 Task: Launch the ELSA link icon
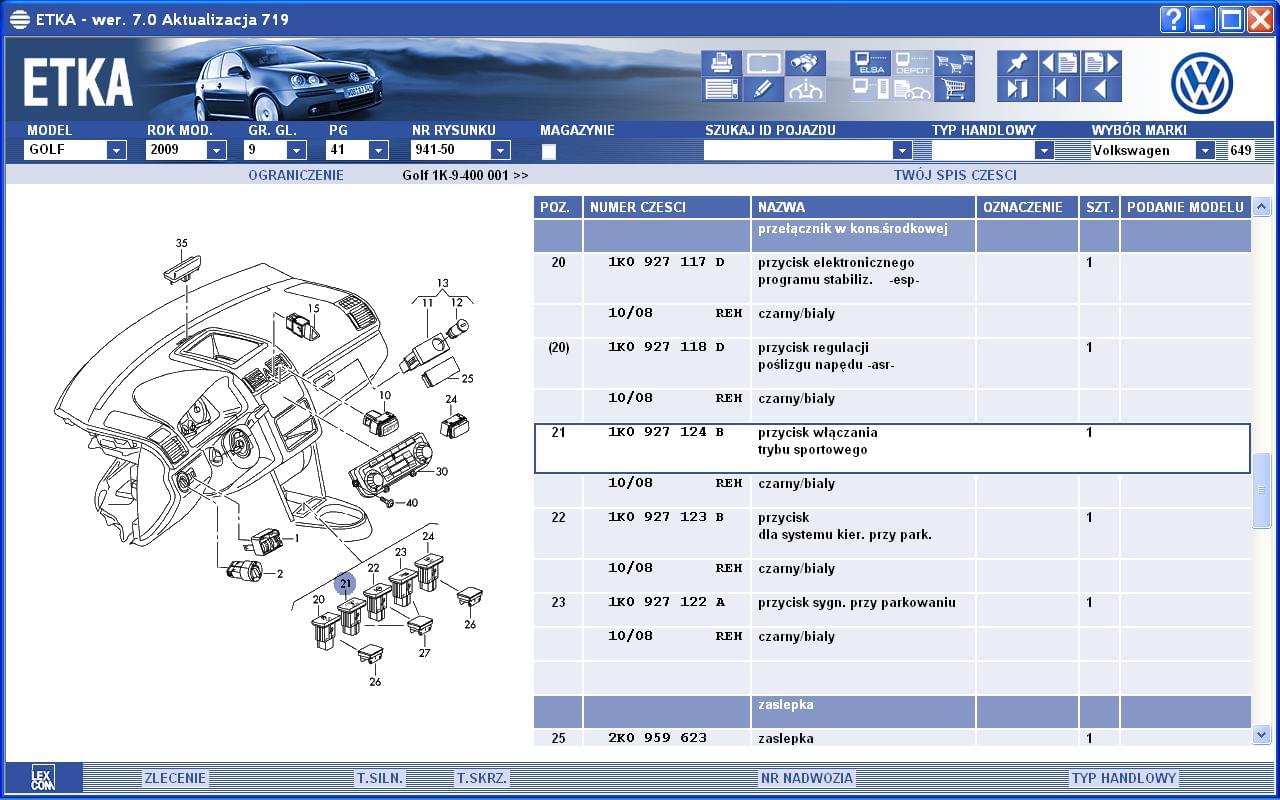pyautogui.click(x=870, y=63)
